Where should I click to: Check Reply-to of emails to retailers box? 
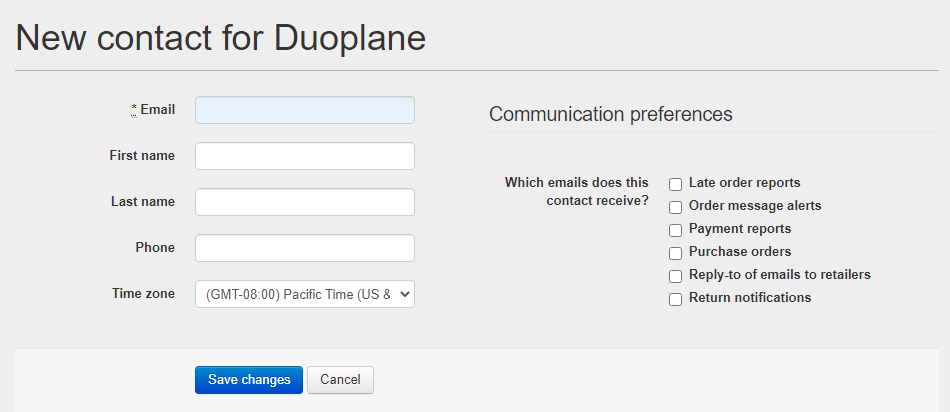[x=676, y=276]
